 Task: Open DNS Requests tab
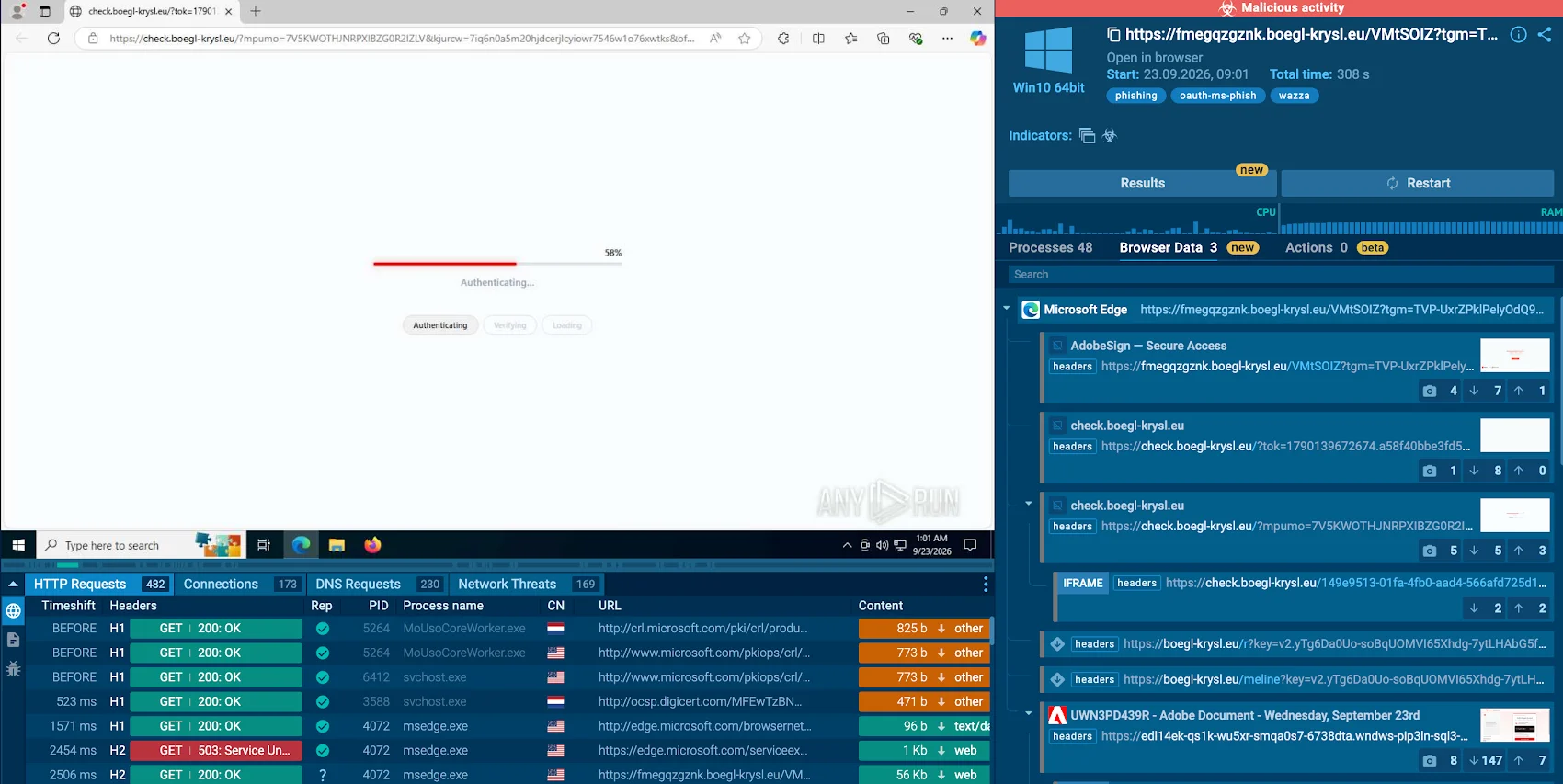378,584
